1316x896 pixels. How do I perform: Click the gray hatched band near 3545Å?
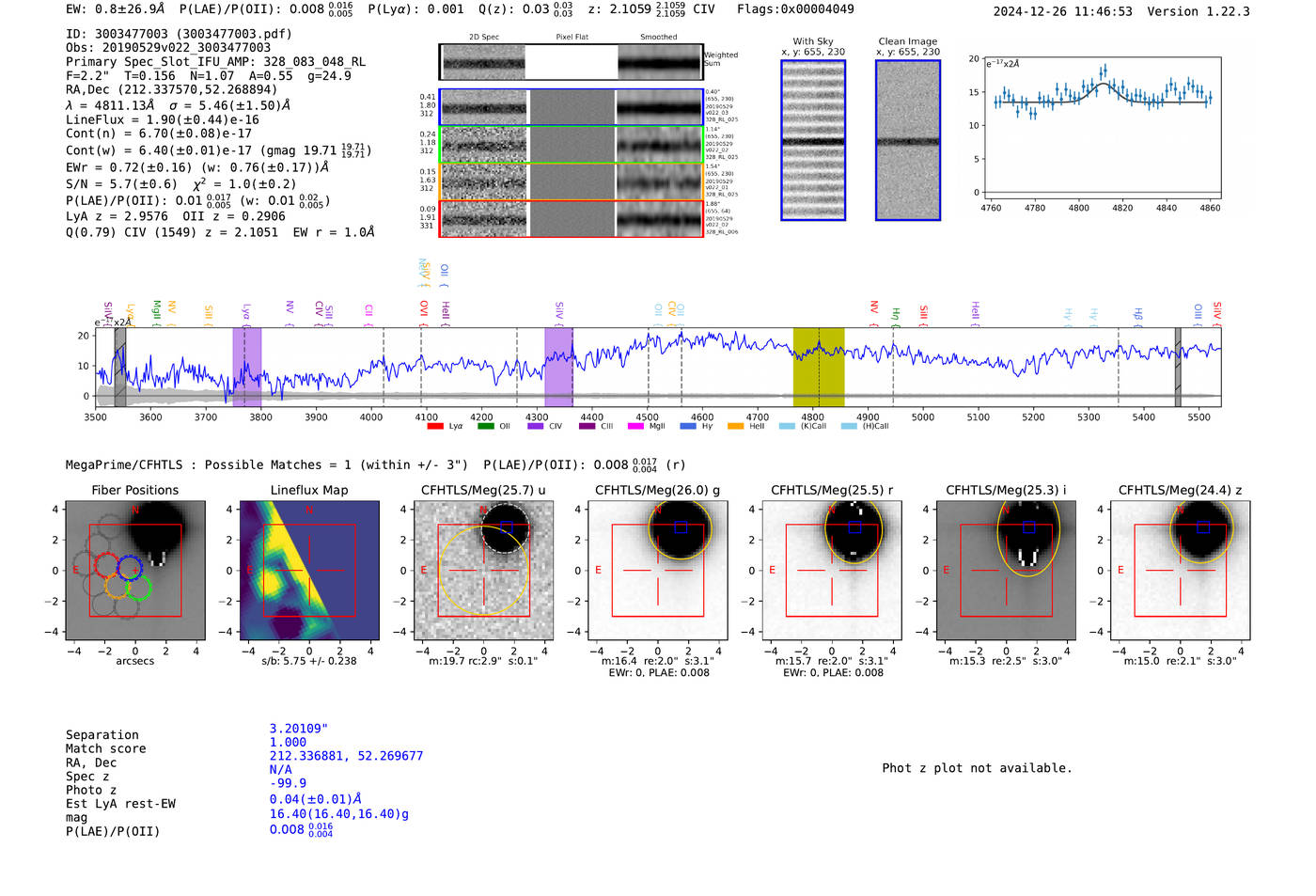(120, 367)
